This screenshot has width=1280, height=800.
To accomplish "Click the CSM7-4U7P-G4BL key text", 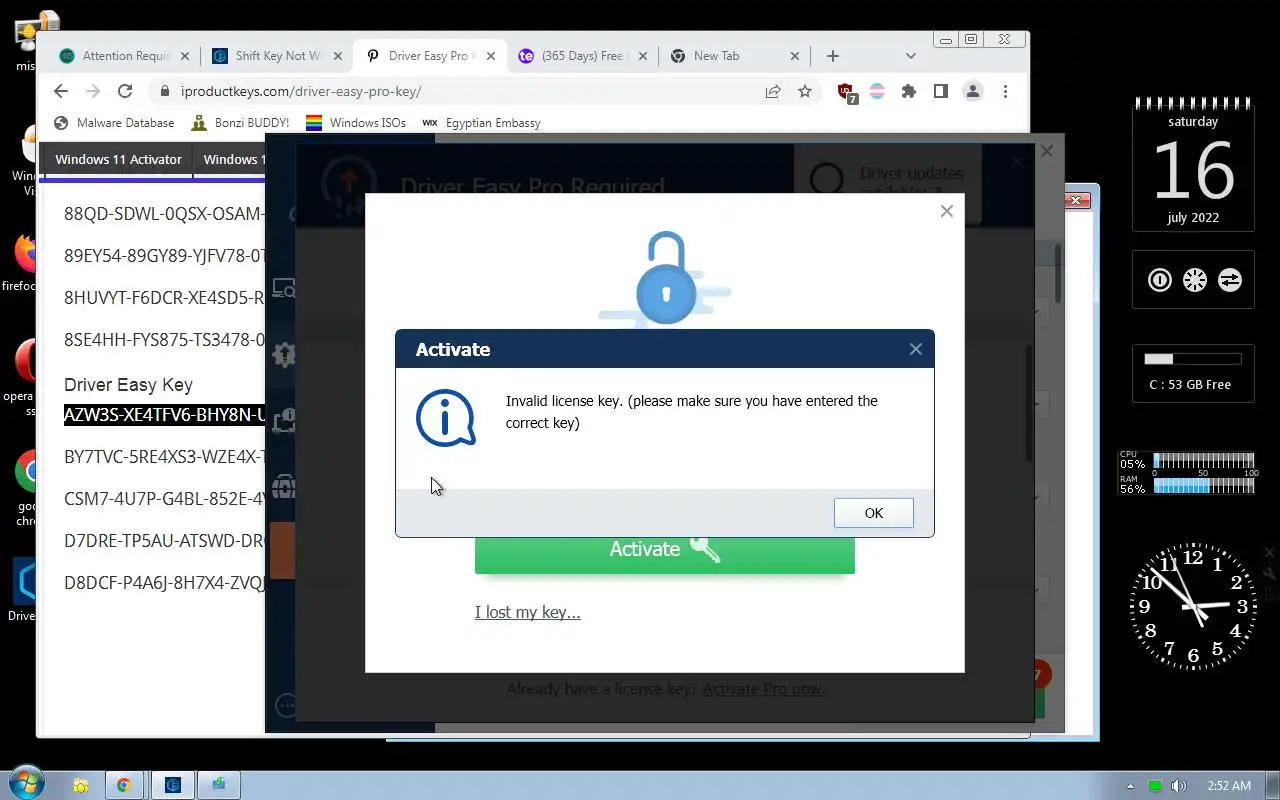I will 164,498.
